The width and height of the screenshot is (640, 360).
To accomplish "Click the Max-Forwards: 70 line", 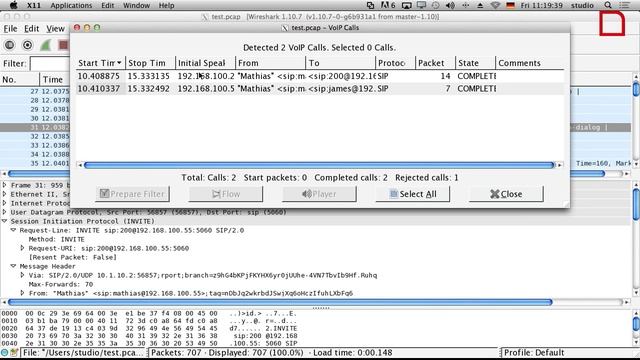I will click(61, 284).
